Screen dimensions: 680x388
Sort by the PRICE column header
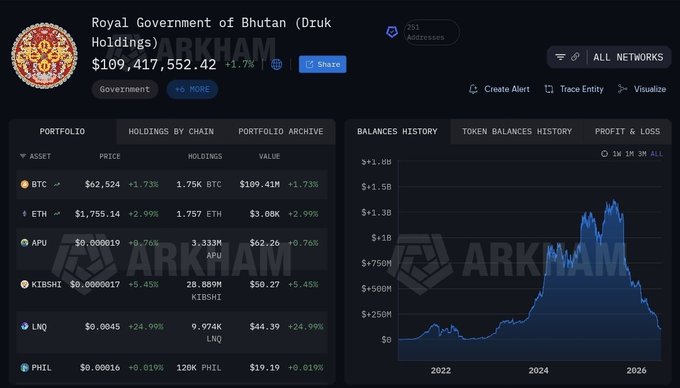point(110,156)
